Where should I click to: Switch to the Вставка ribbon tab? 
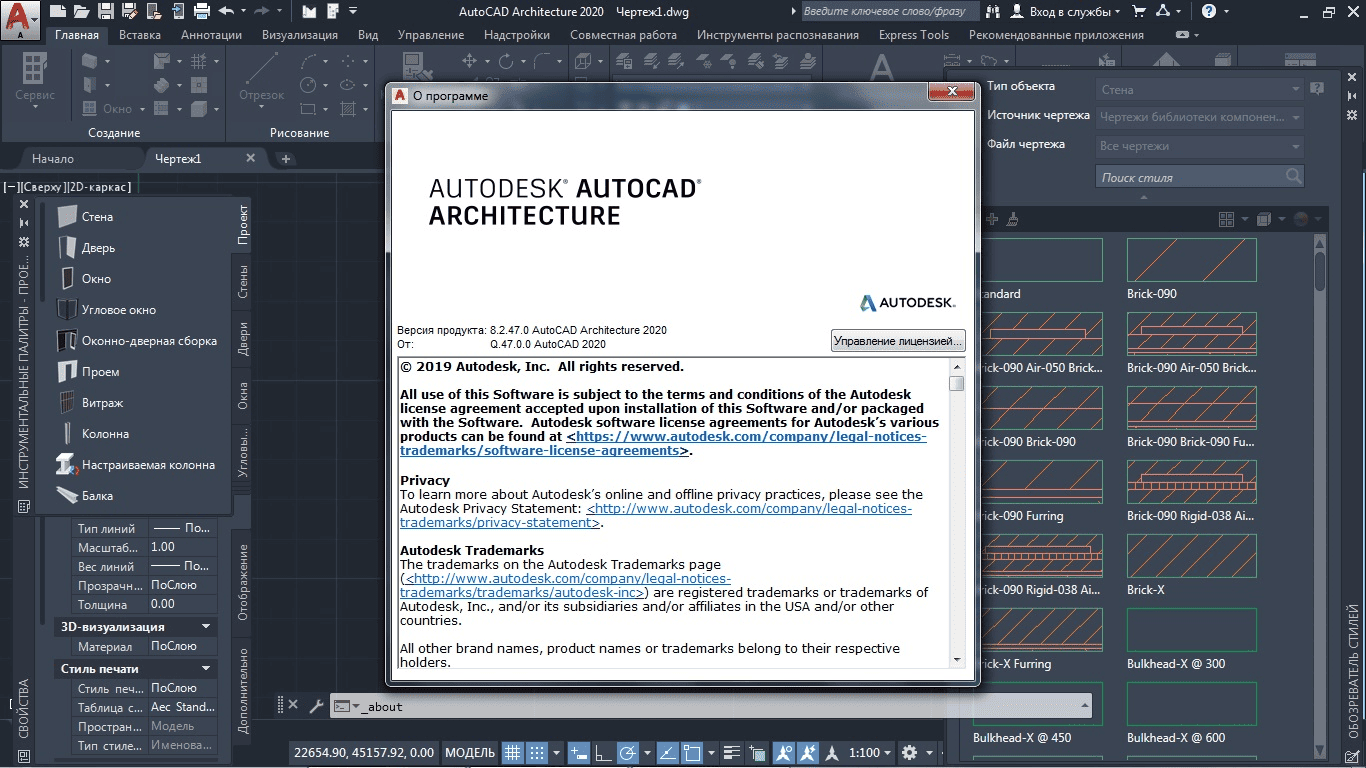140,34
